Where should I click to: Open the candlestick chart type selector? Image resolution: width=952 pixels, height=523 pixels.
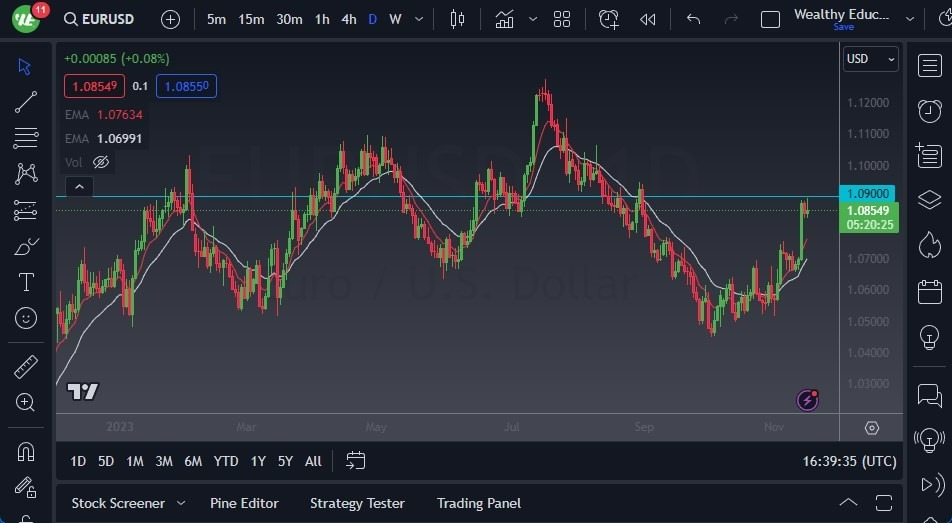coord(457,19)
